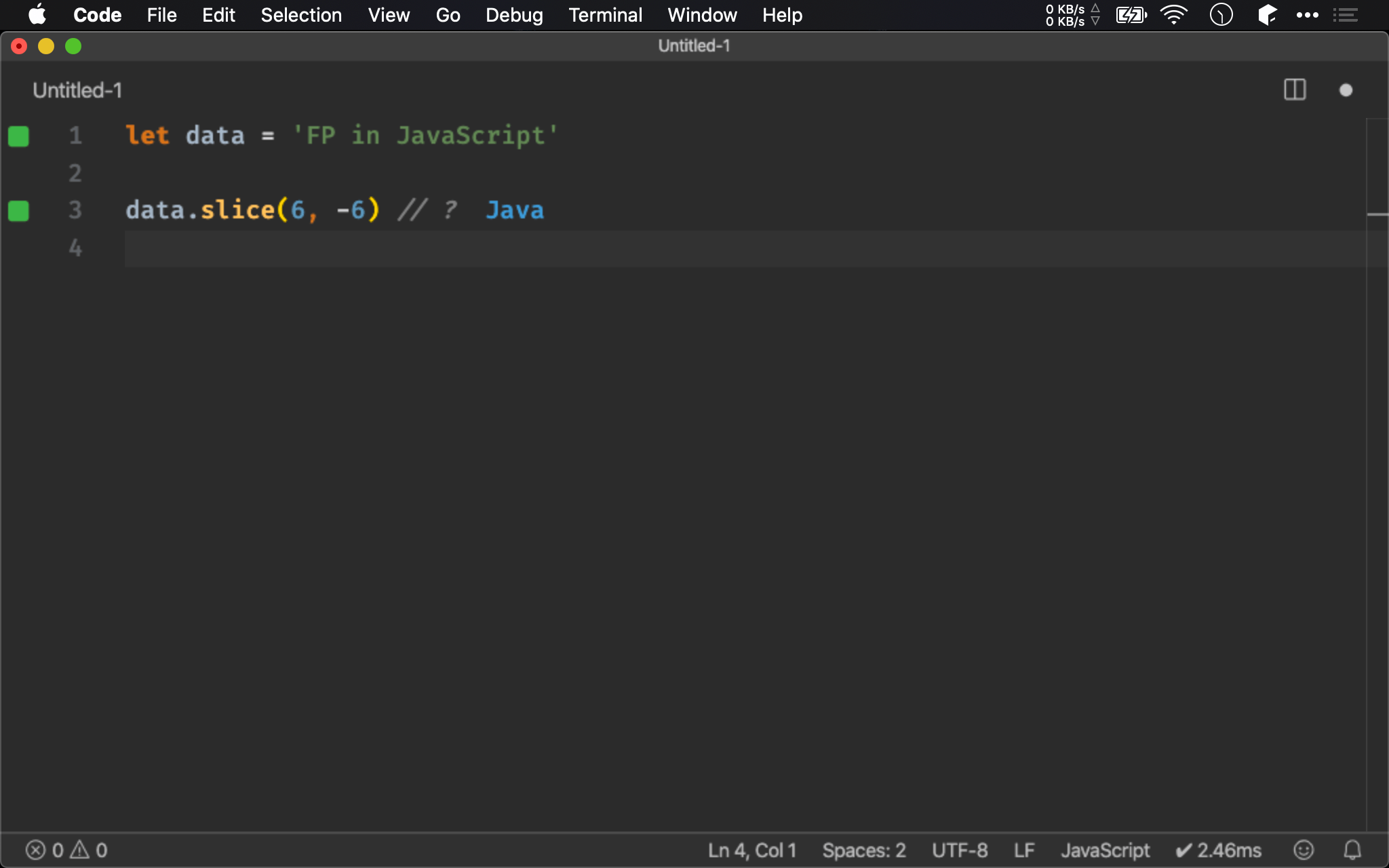The width and height of the screenshot is (1389, 868).
Task: Click the split editor icon
Action: 1295,90
